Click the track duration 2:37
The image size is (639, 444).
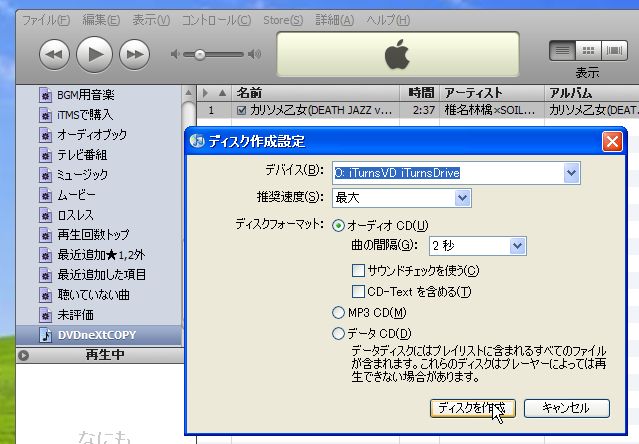424,110
